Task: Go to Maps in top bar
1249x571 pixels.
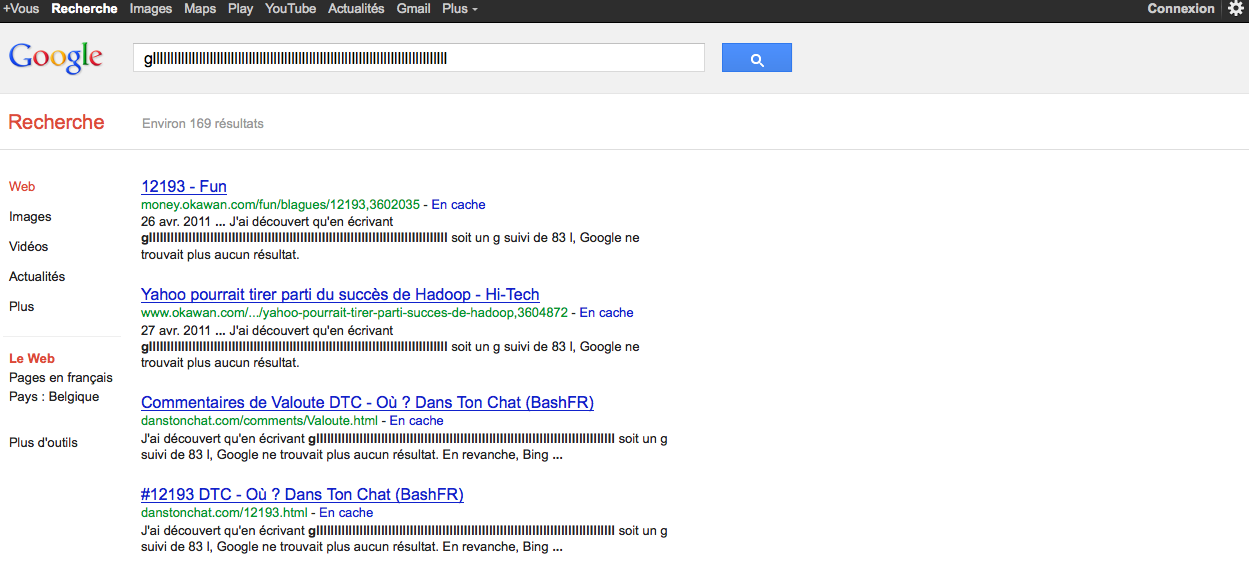Action: coord(200,9)
